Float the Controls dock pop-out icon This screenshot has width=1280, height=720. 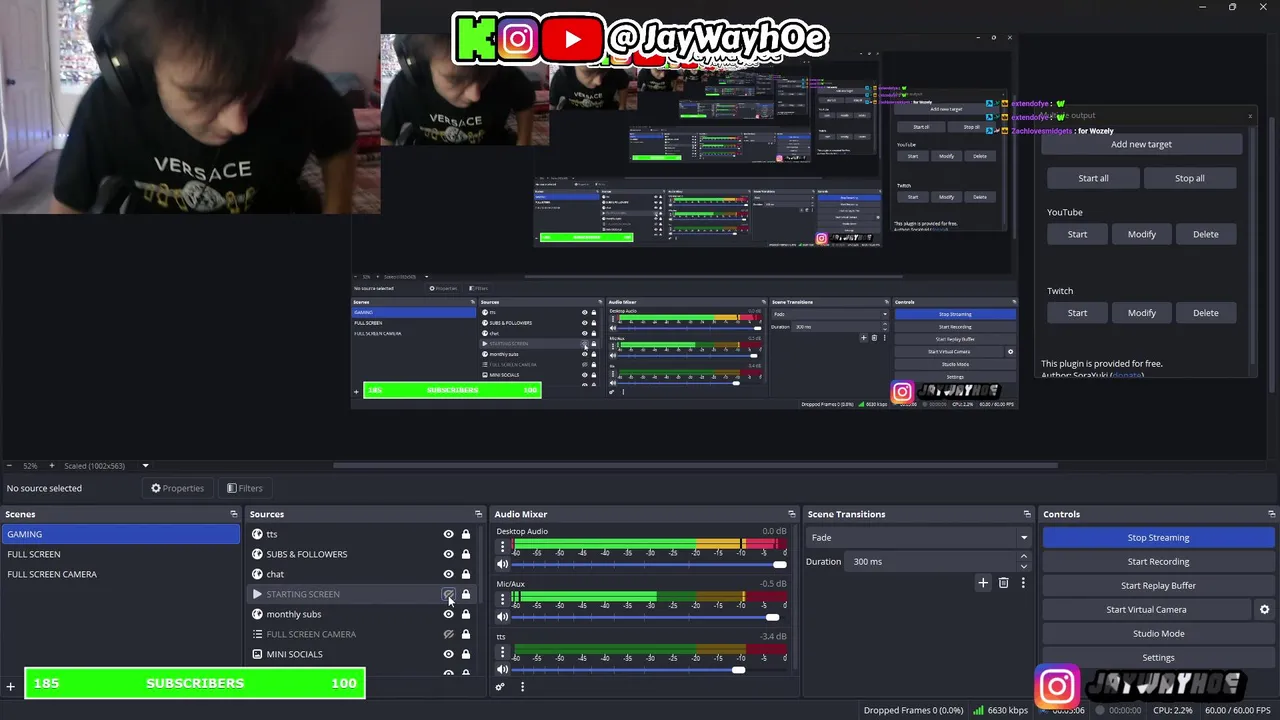1270,514
